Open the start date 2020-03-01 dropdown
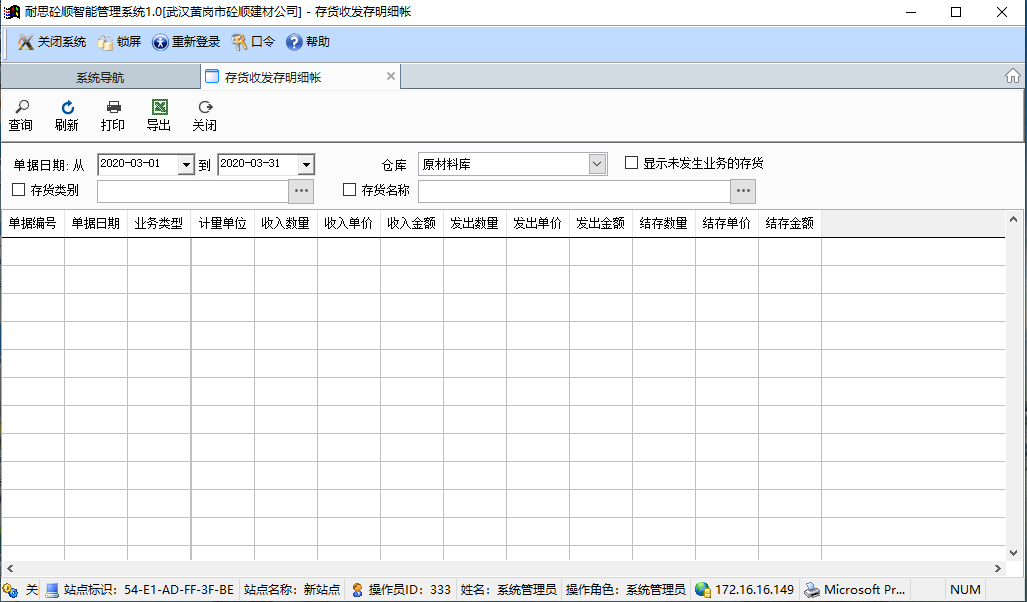This screenshot has width=1027, height=602. 186,165
